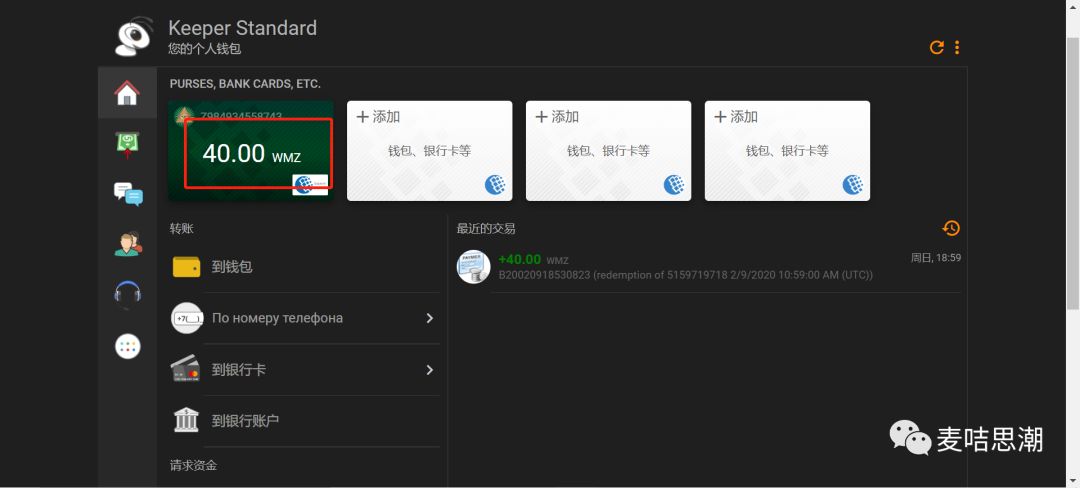The height and width of the screenshot is (488, 1080).
Task: Open the round apps-grid sidebar icon
Action: point(127,346)
